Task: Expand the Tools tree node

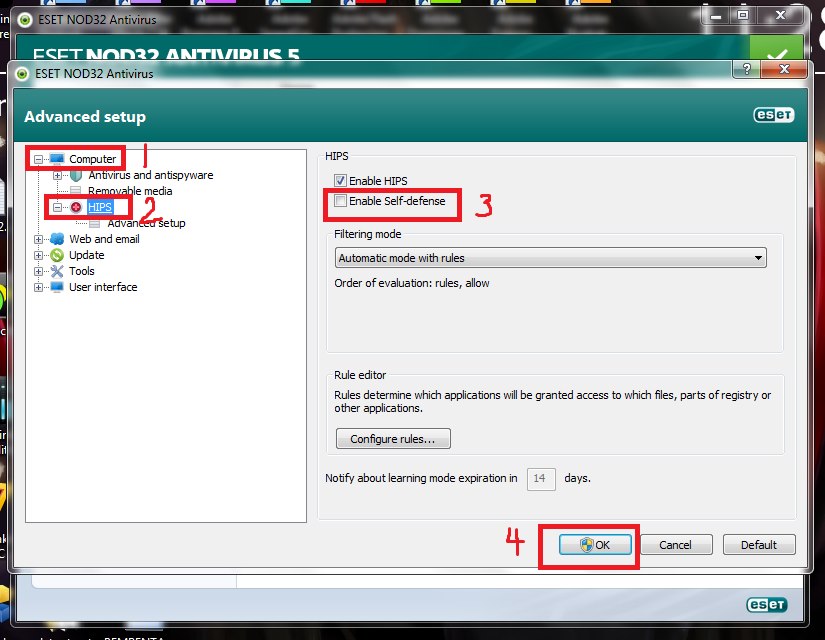Action: pyautogui.click(x=38, y=271)
